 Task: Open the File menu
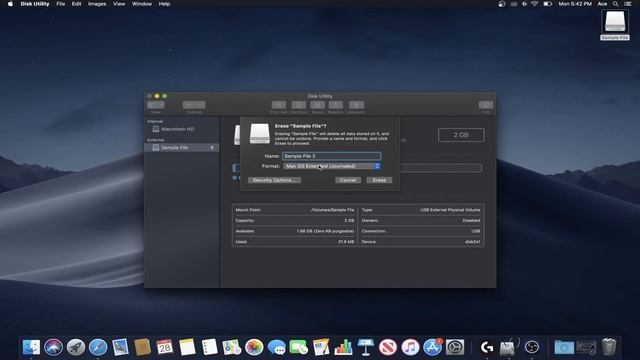point(60,4)
